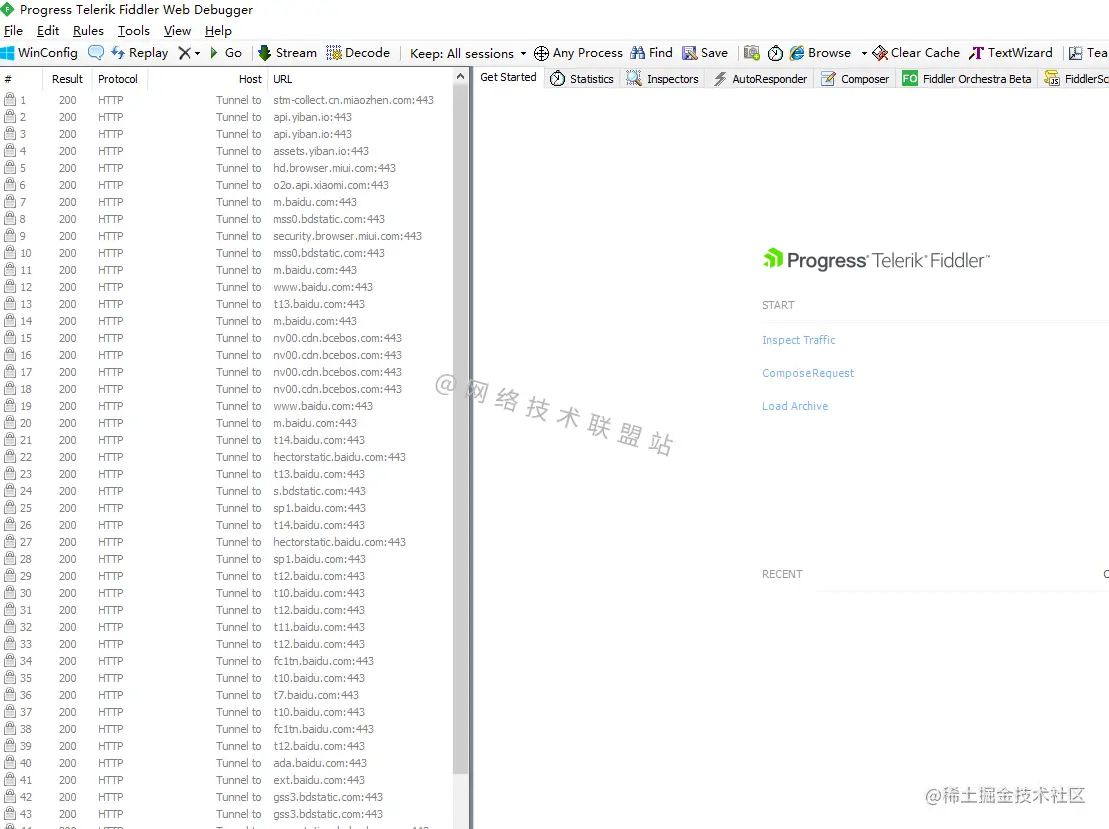
Task: Switch to the Statistics tab
Action: [x=581, y=79]
